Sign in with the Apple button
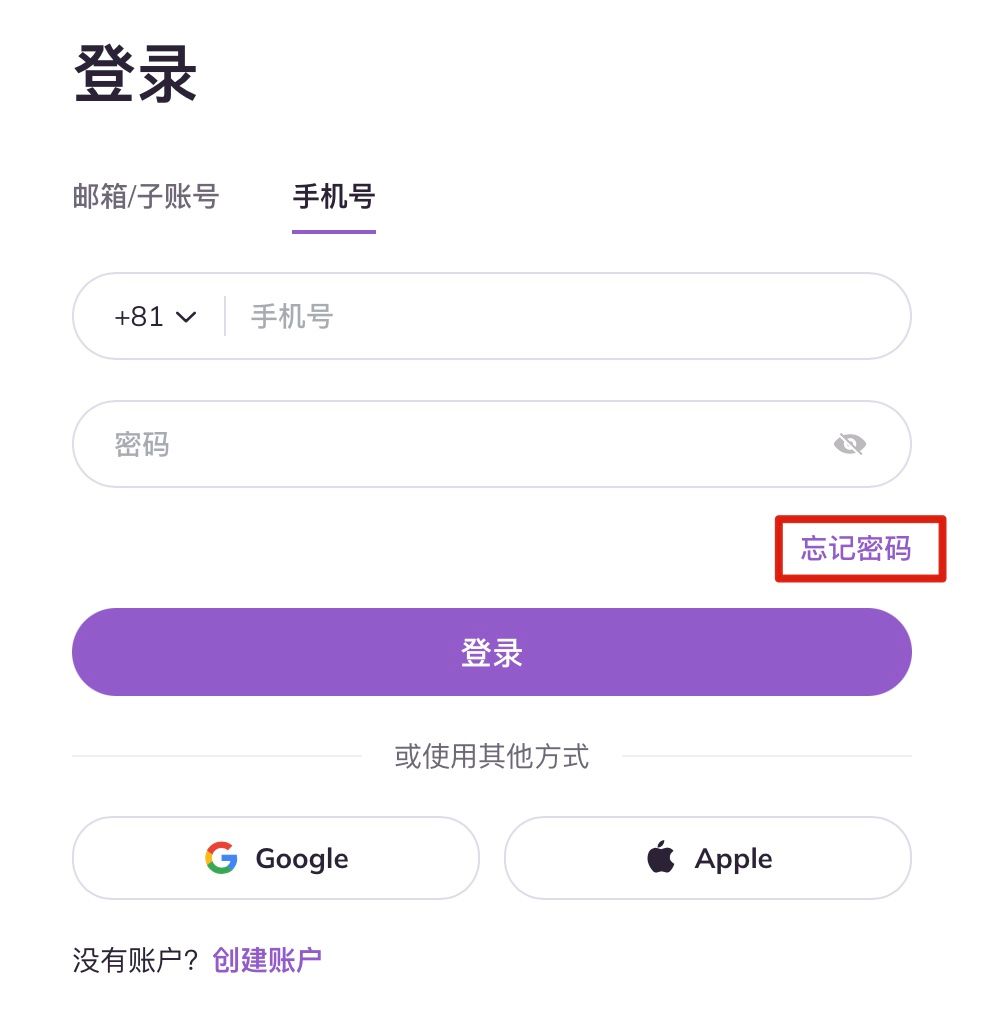The width and height of the screenshot is (1006, 1026). pos(708,858)
